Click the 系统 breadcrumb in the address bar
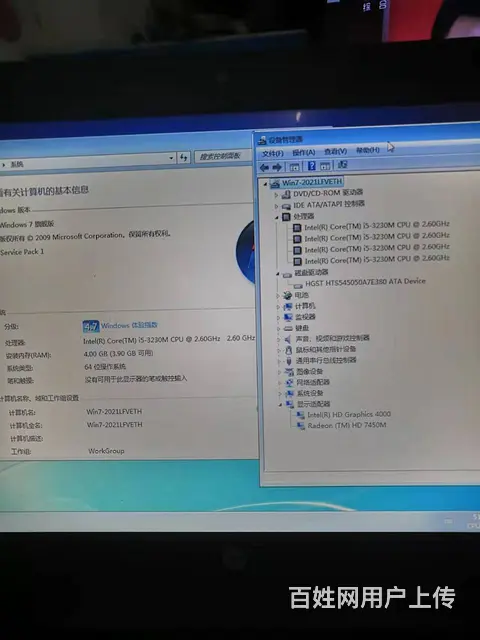 click(17, 164)
